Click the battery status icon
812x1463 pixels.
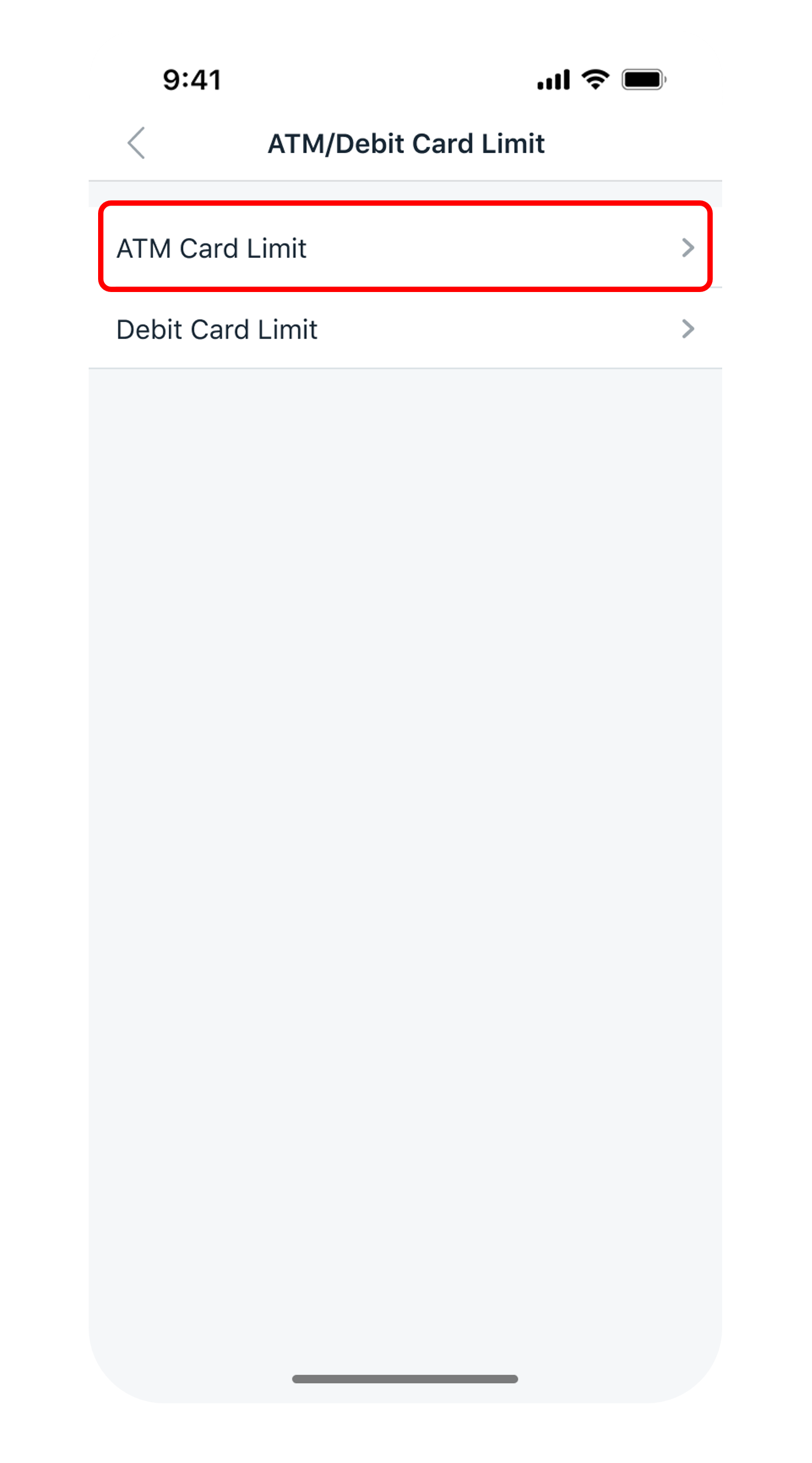644,79
